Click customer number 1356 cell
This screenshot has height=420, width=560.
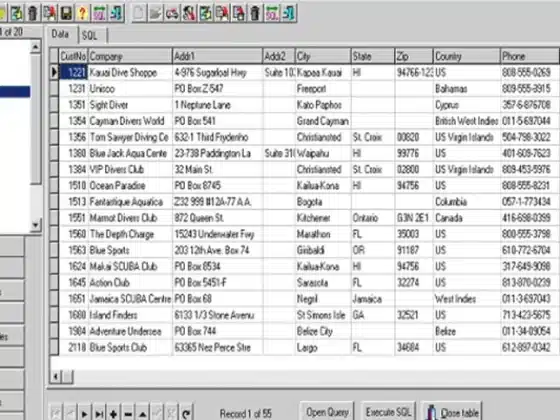(x=73, y=137)
